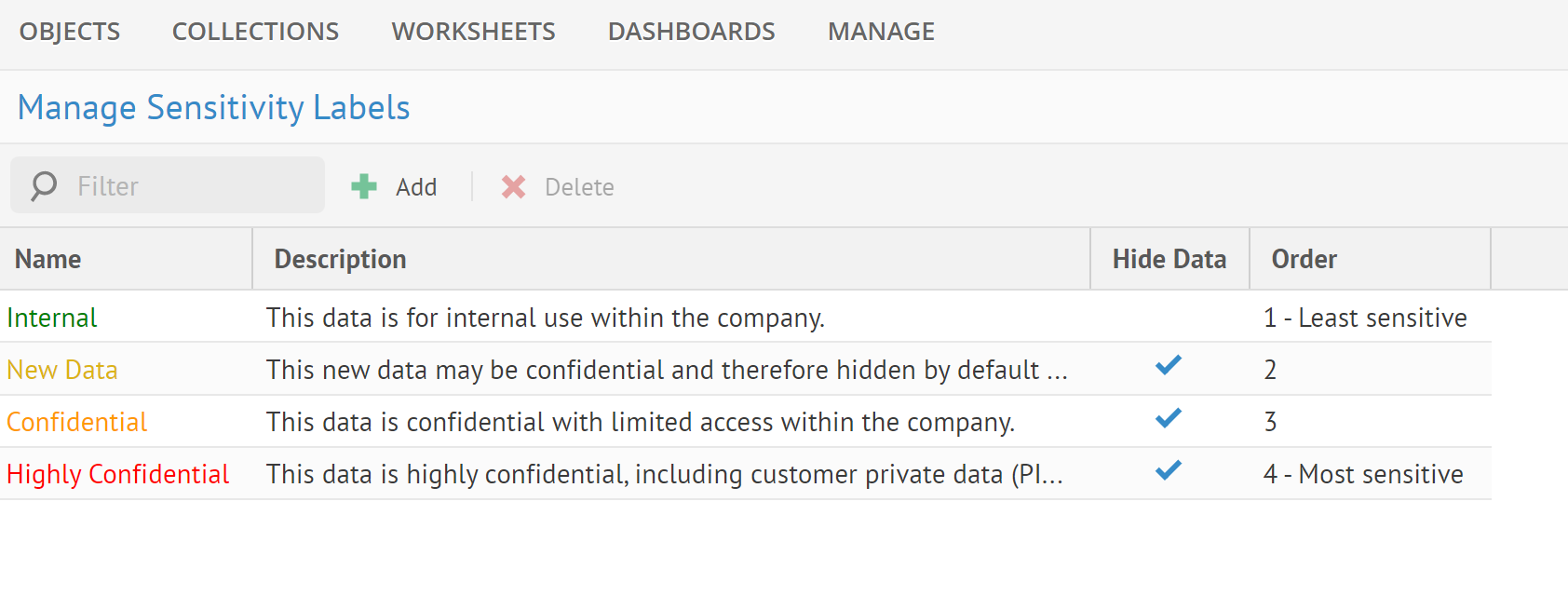Toggle Hide Data checkmark for Confidential row

coord(1169,418)
